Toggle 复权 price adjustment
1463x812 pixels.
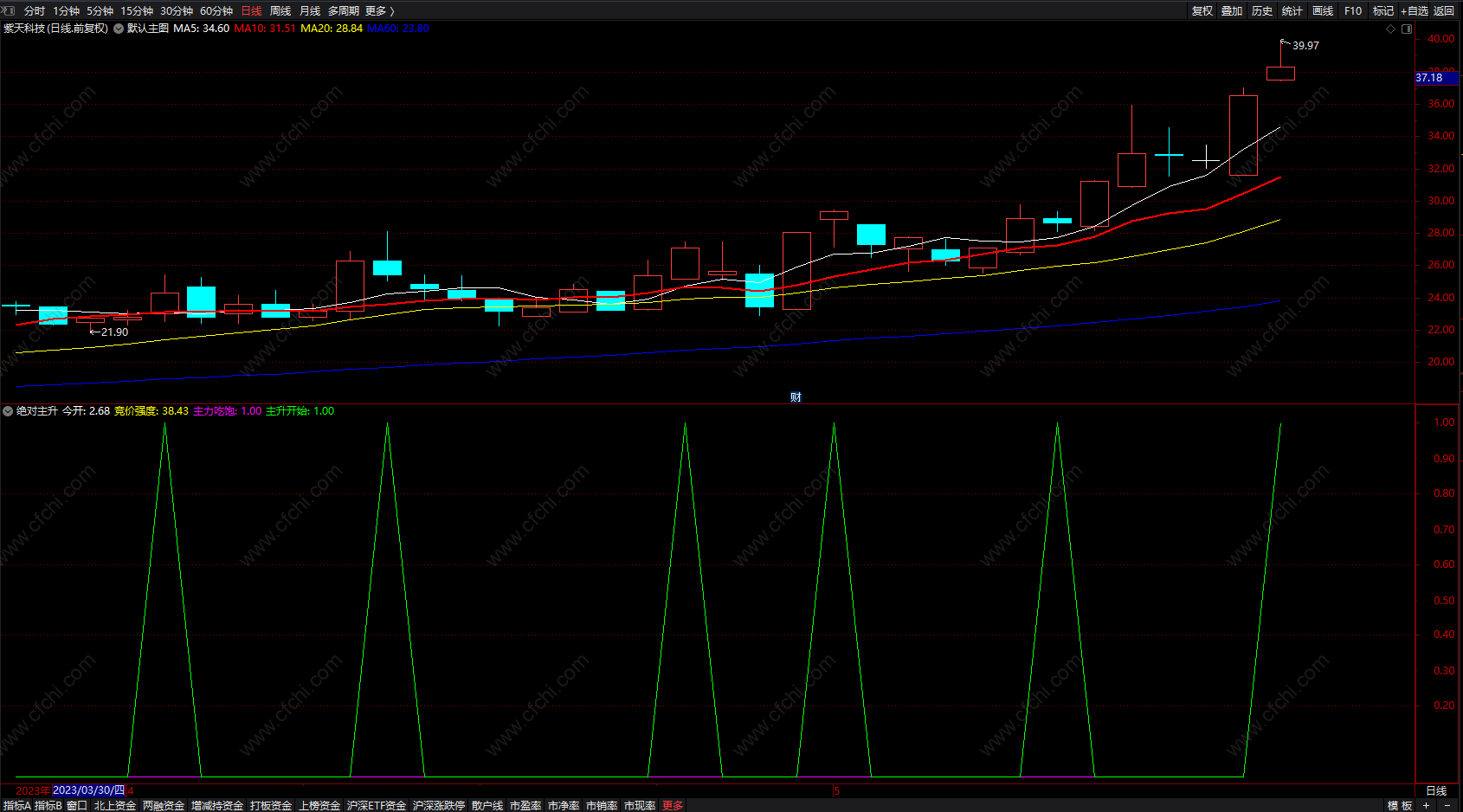(x=1202, y=10)
